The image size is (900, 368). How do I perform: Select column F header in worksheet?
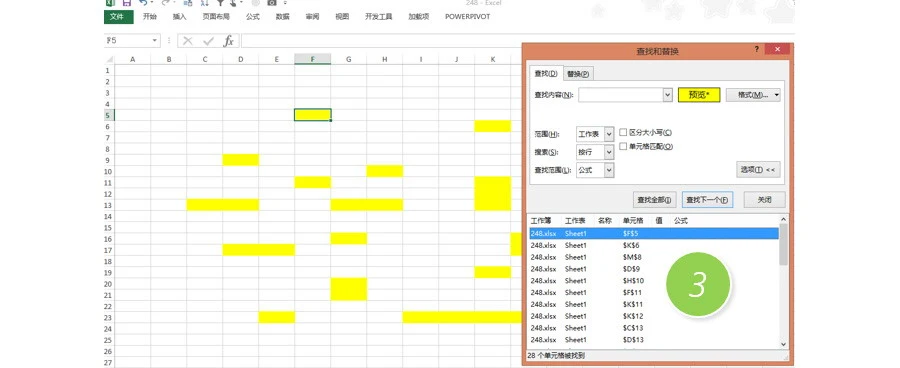(312, 59)
